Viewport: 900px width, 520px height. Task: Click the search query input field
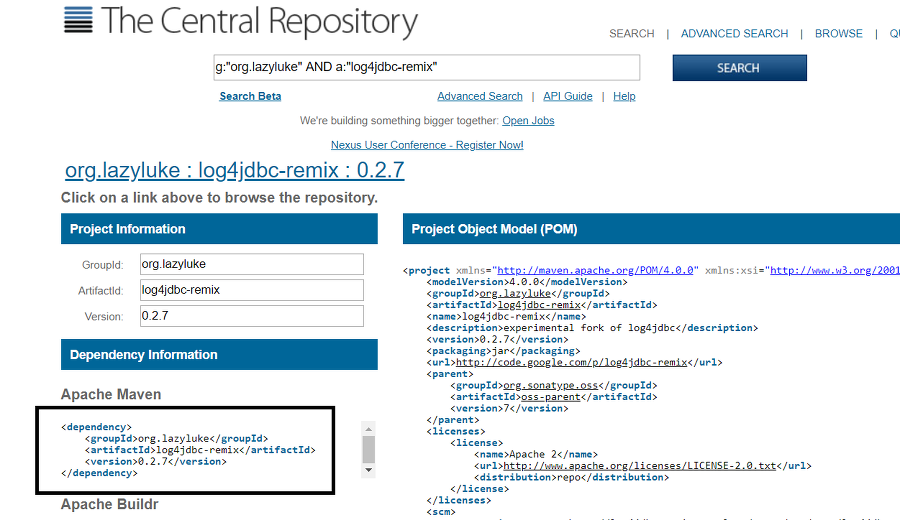pos(426,67)
